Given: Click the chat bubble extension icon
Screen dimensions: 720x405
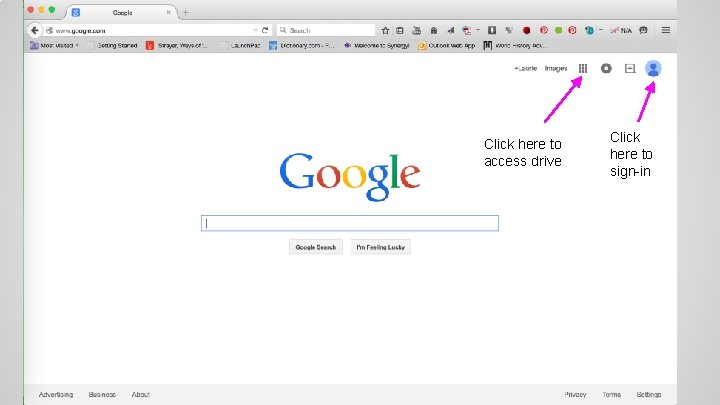Looking at the screenshot, I should click(x=643, y=30).
